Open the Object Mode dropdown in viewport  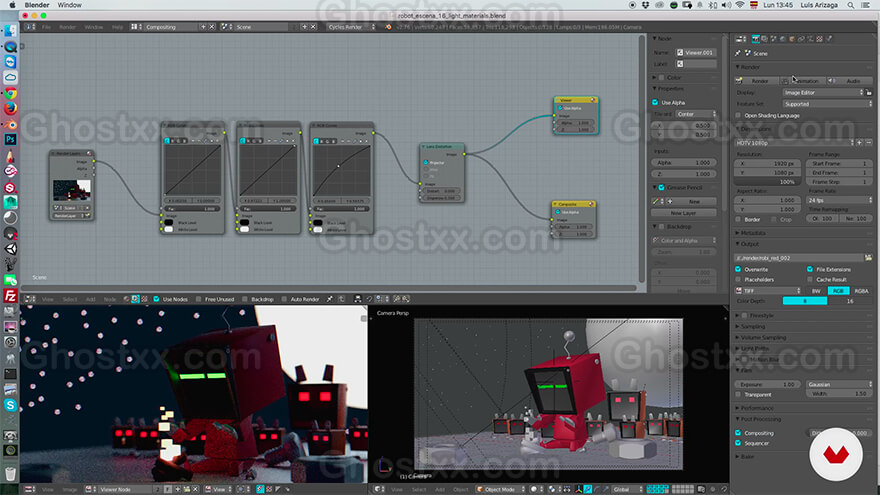501,489
